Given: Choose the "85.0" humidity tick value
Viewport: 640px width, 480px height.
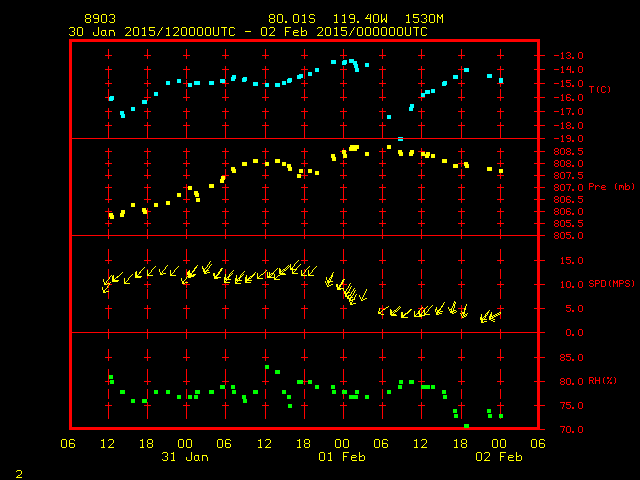Looking at the screenshot, I should pyautogui.click(x=571, y=358).
